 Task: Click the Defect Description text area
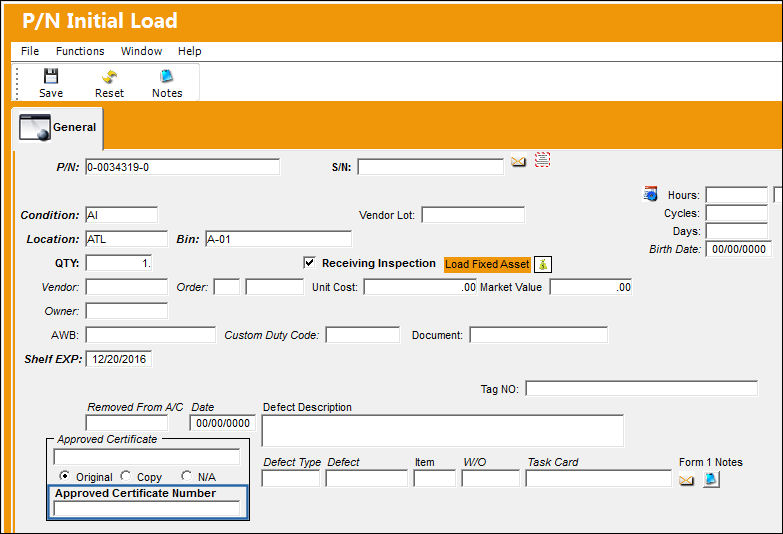(x=442, y=430)
